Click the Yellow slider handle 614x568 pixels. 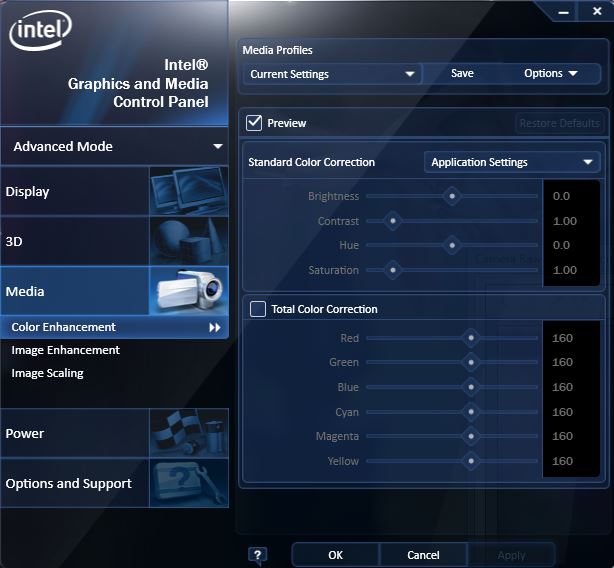click(471, 461)
